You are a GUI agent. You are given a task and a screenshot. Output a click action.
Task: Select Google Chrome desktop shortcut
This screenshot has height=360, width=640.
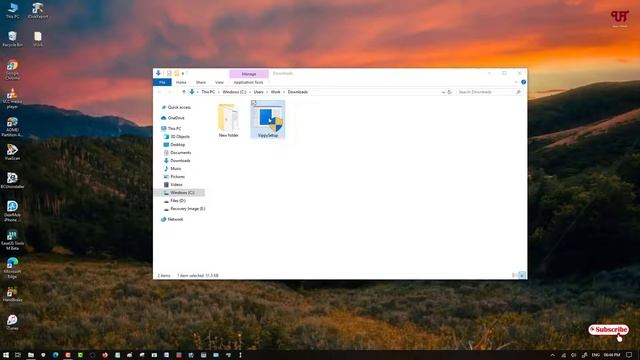(12, 70)
